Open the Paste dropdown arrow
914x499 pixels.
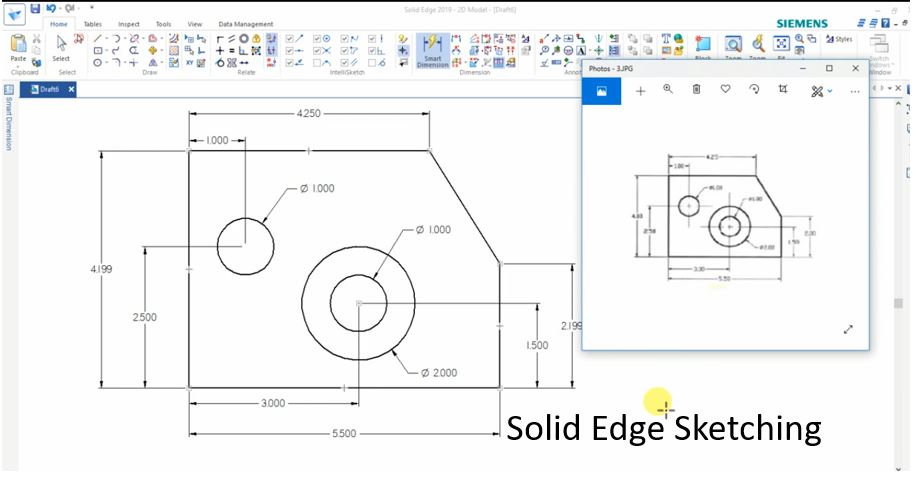18,65
